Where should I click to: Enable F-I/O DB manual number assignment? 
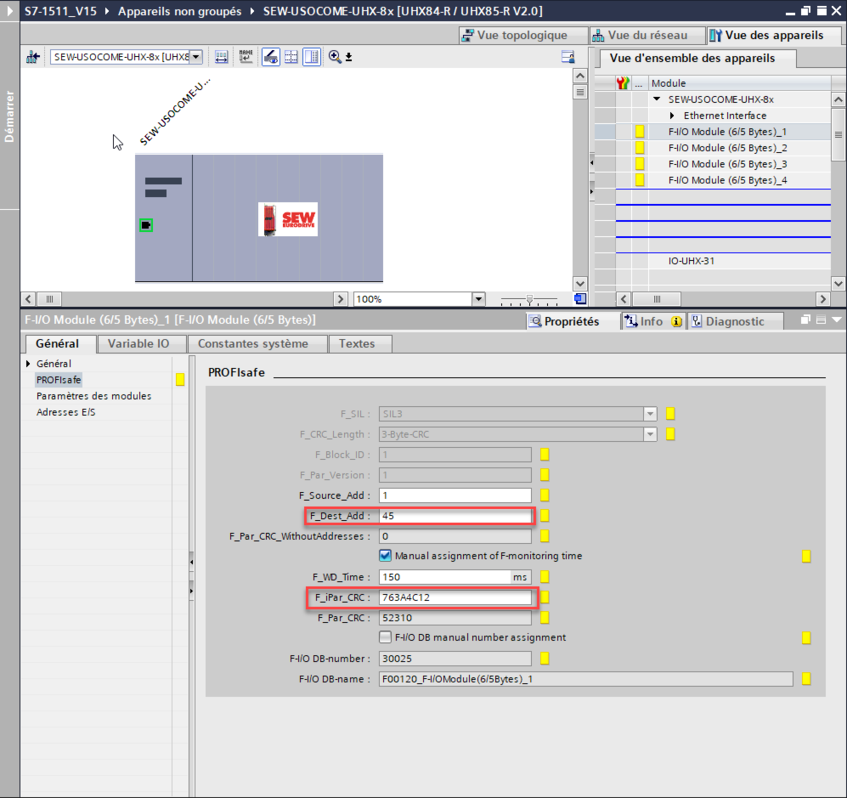click(385, 637)
